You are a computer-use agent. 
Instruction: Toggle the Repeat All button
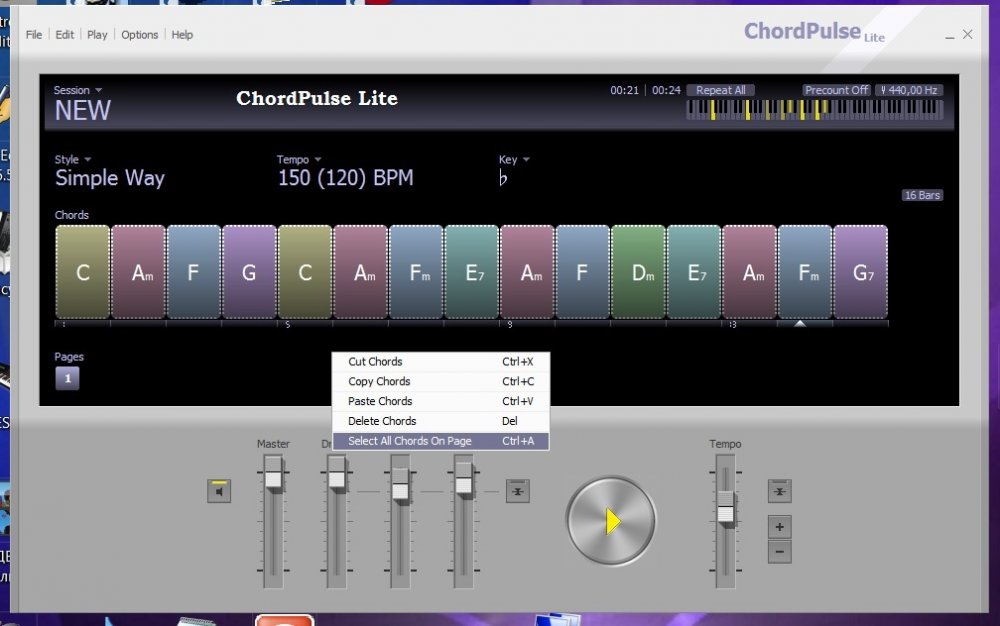click(720, 90)
